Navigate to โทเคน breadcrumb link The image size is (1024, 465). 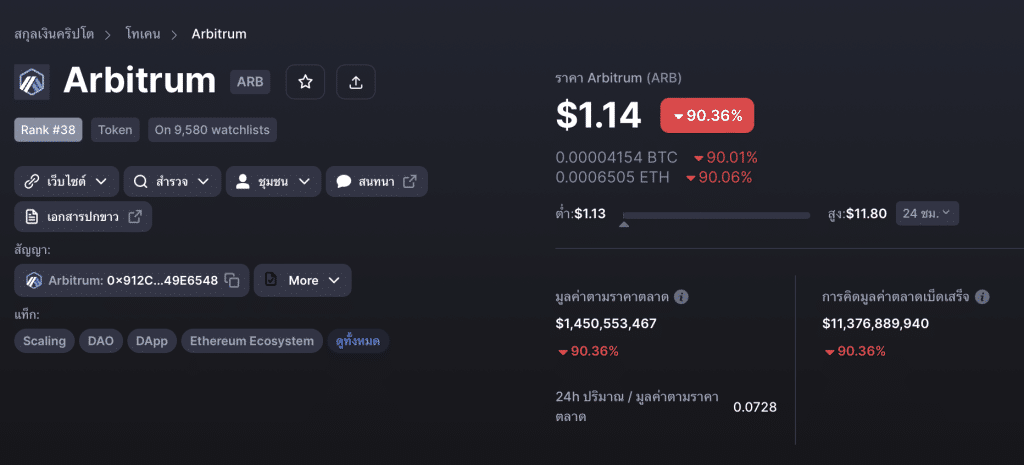(144, 34)
